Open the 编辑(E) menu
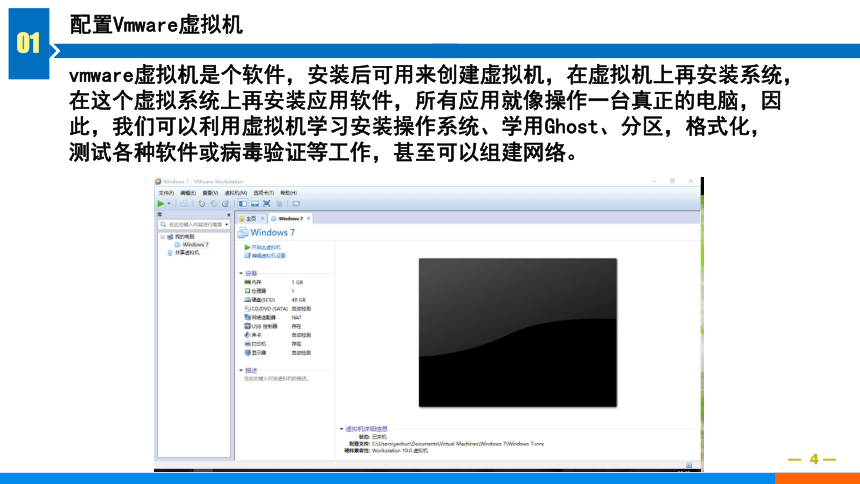 188,193
